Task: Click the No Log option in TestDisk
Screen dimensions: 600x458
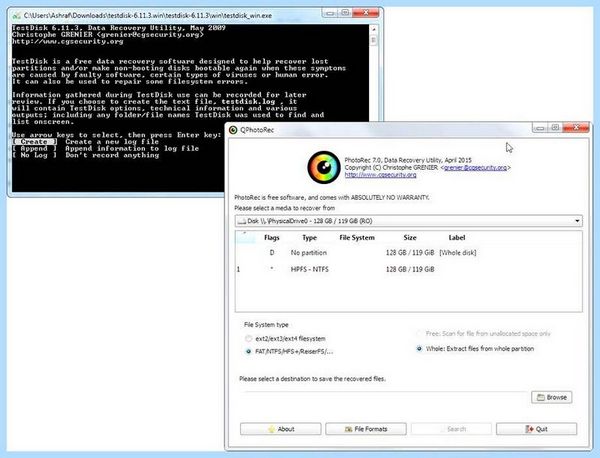Action: pyautogui.click(x=34, y=155)
